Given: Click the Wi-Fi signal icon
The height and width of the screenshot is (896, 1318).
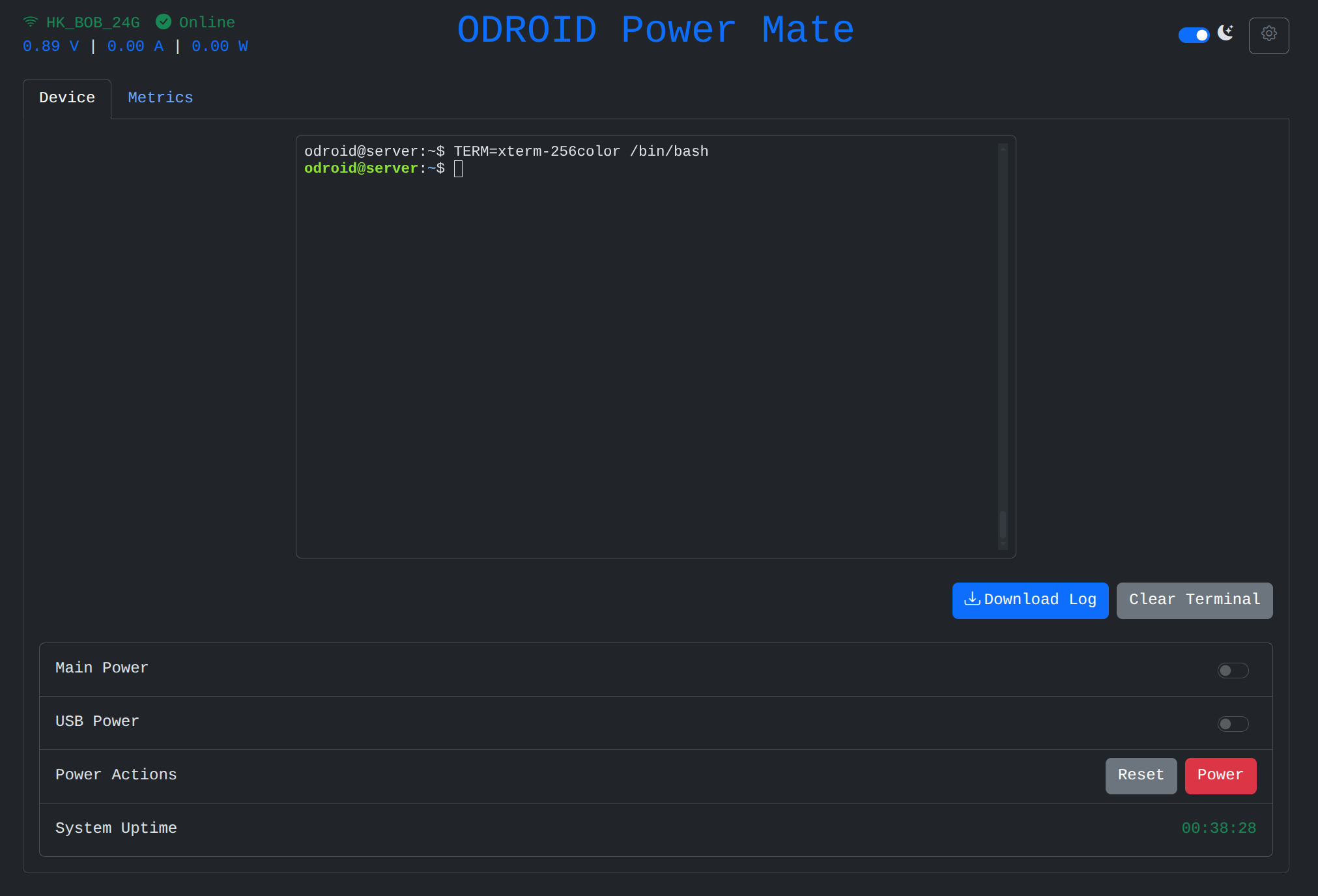Looking at the screenshot, I should point(31,22).
